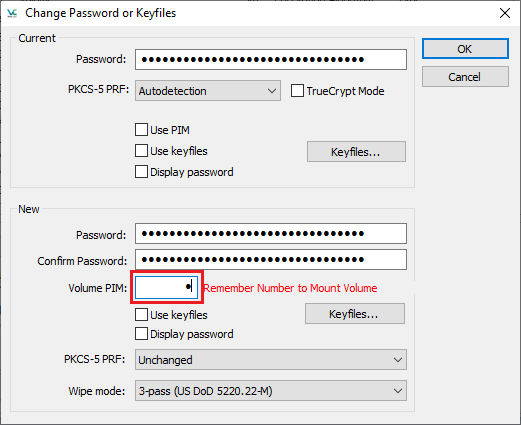The width and height of the screenshot is (521, 425).
Task: Confirm the changes with the OK button
Action: [x=465, y=49]
